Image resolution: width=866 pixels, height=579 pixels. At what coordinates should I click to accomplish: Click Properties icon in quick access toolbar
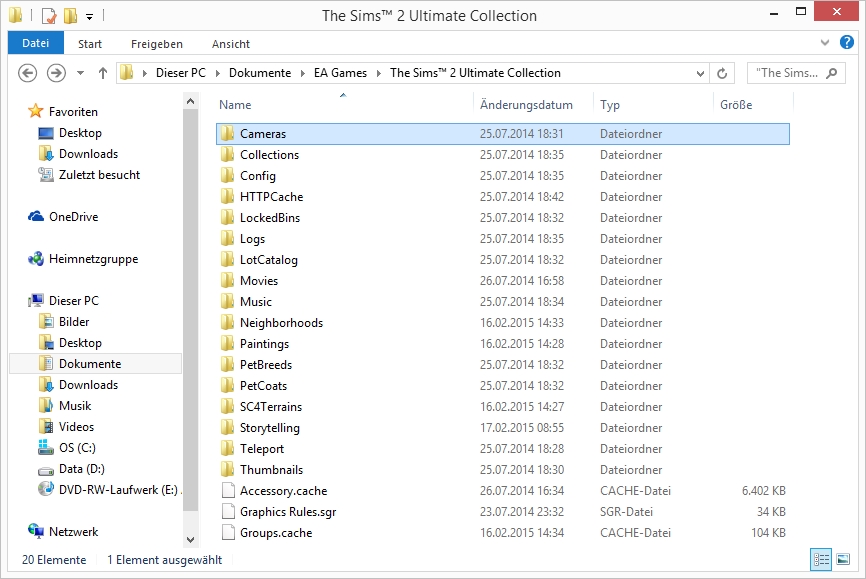coord(49,16)
